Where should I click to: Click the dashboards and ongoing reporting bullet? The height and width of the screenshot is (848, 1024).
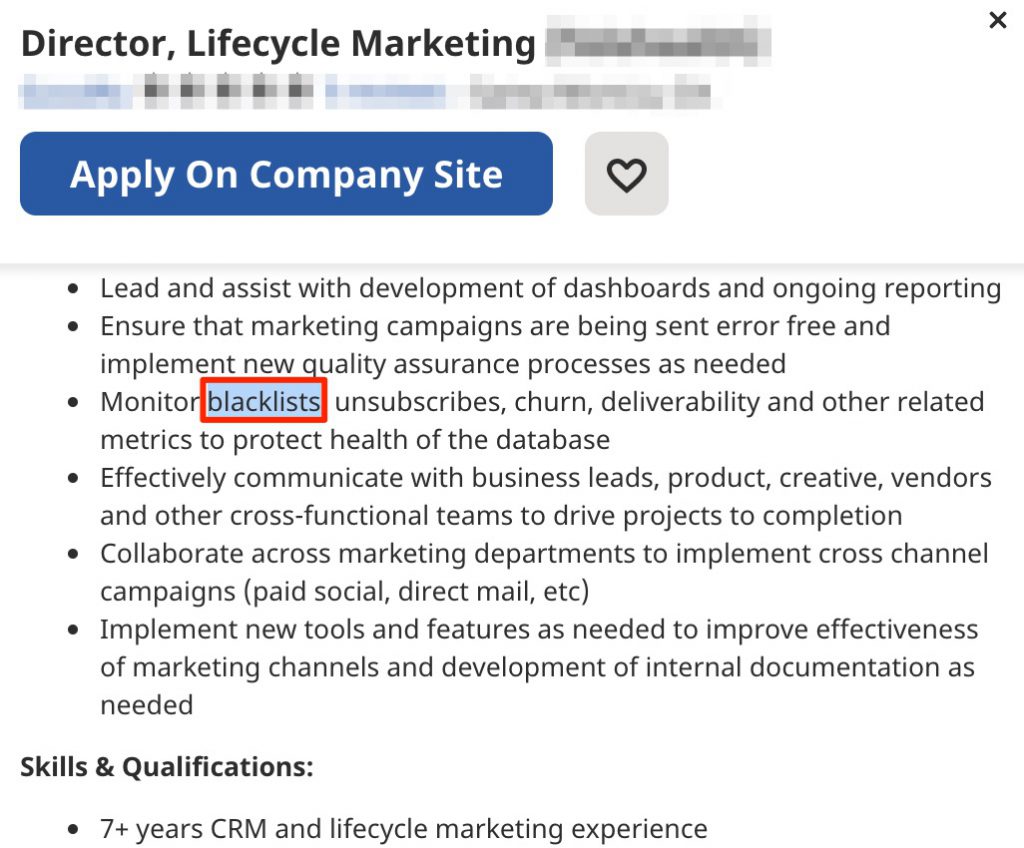coord(551,288)
